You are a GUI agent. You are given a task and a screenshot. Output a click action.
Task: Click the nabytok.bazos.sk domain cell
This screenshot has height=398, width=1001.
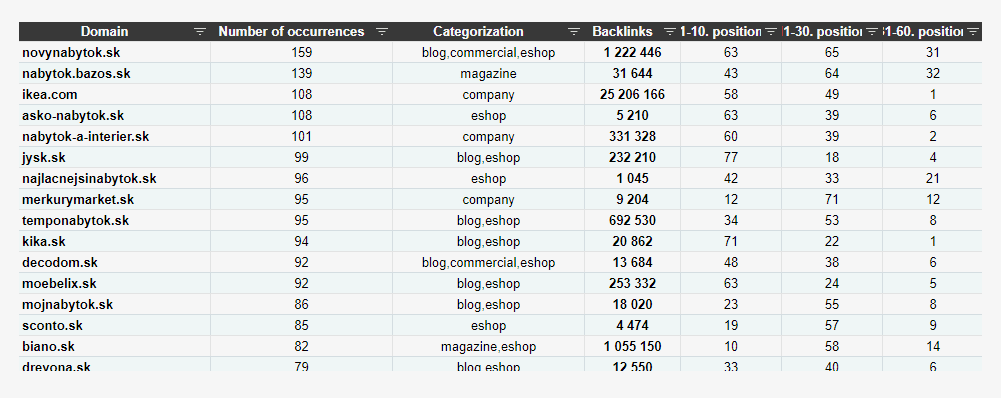click(x=115, y=74)
